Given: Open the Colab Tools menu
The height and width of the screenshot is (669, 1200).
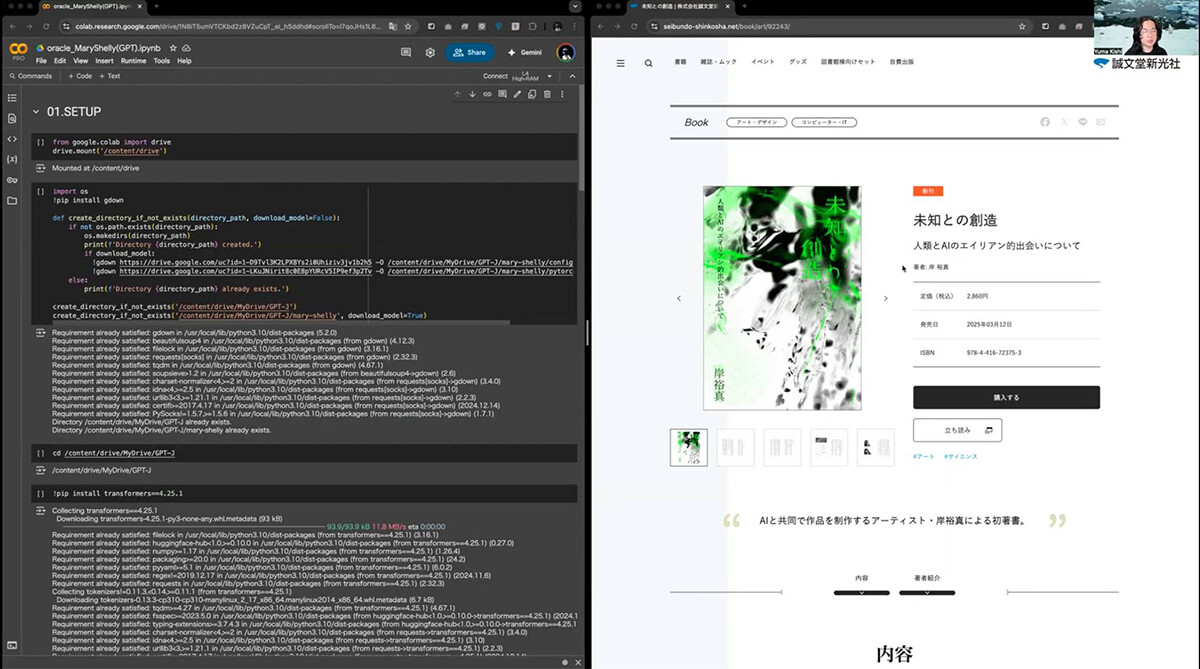Looking at the screenshot, I should pos(162,61).
